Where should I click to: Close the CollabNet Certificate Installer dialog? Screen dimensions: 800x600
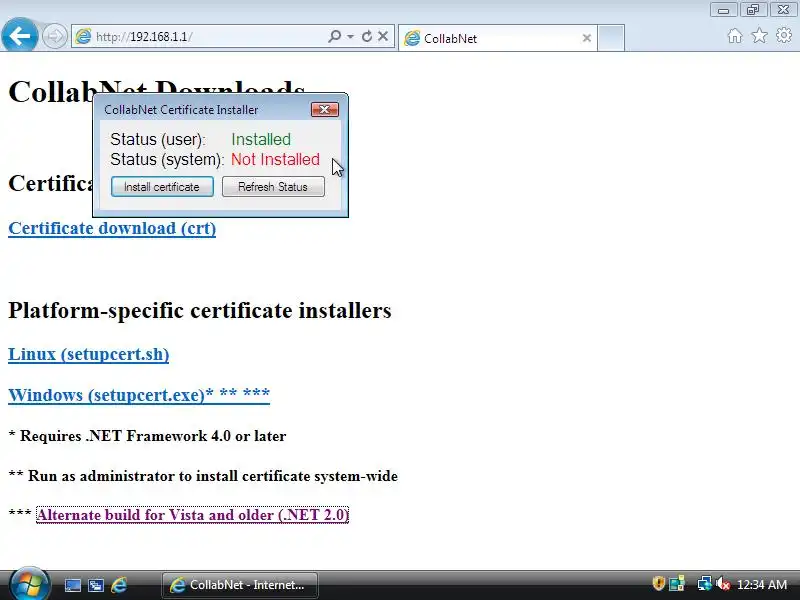click(x=324, y=110)
